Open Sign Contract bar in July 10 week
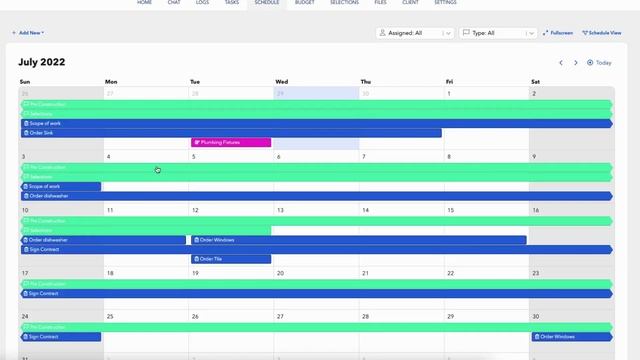Viewport: 640px width, 360px height. pyautogui.click(x=317, y=250)
